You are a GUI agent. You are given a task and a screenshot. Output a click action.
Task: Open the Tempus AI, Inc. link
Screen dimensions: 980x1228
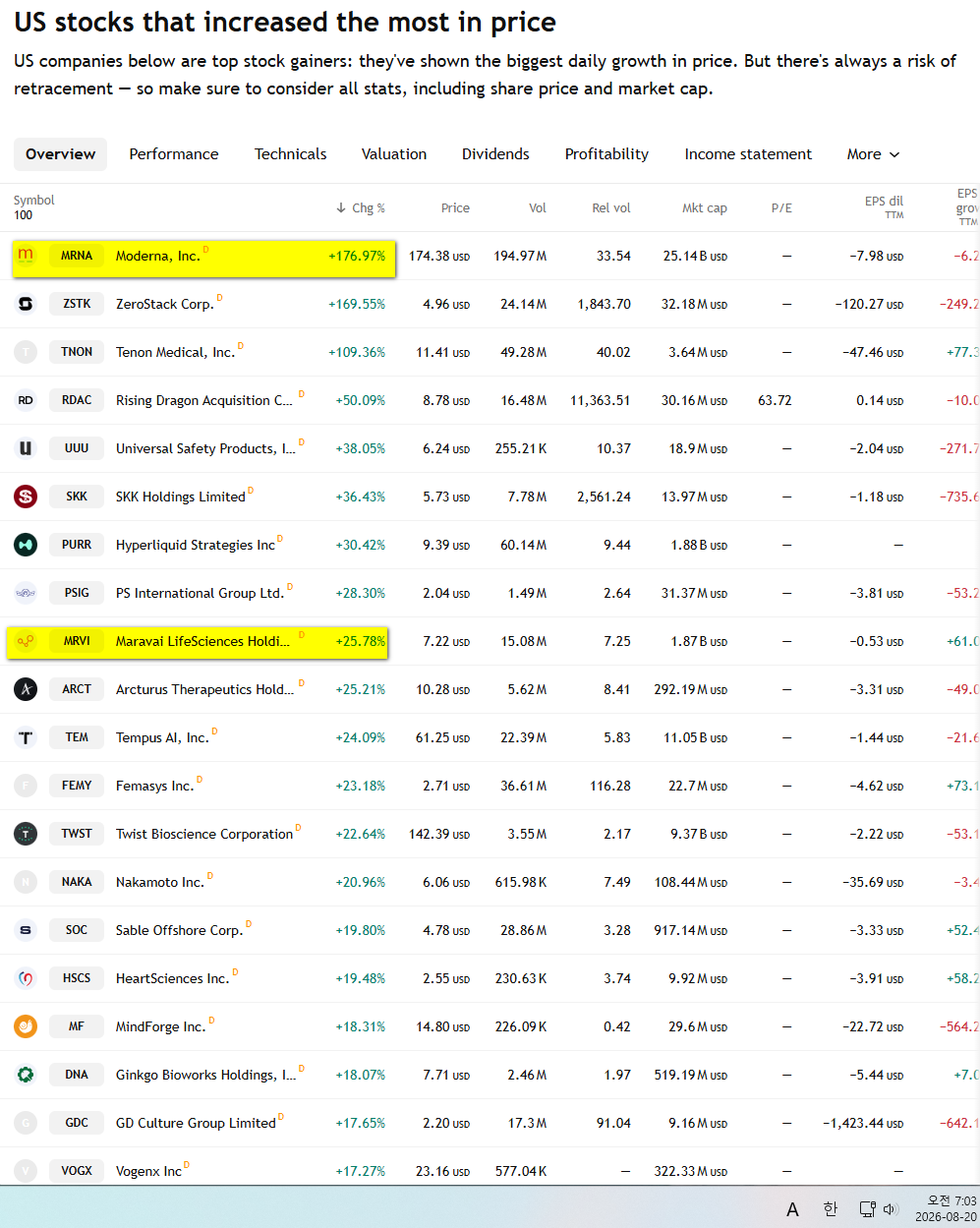(x=162, y=737)
